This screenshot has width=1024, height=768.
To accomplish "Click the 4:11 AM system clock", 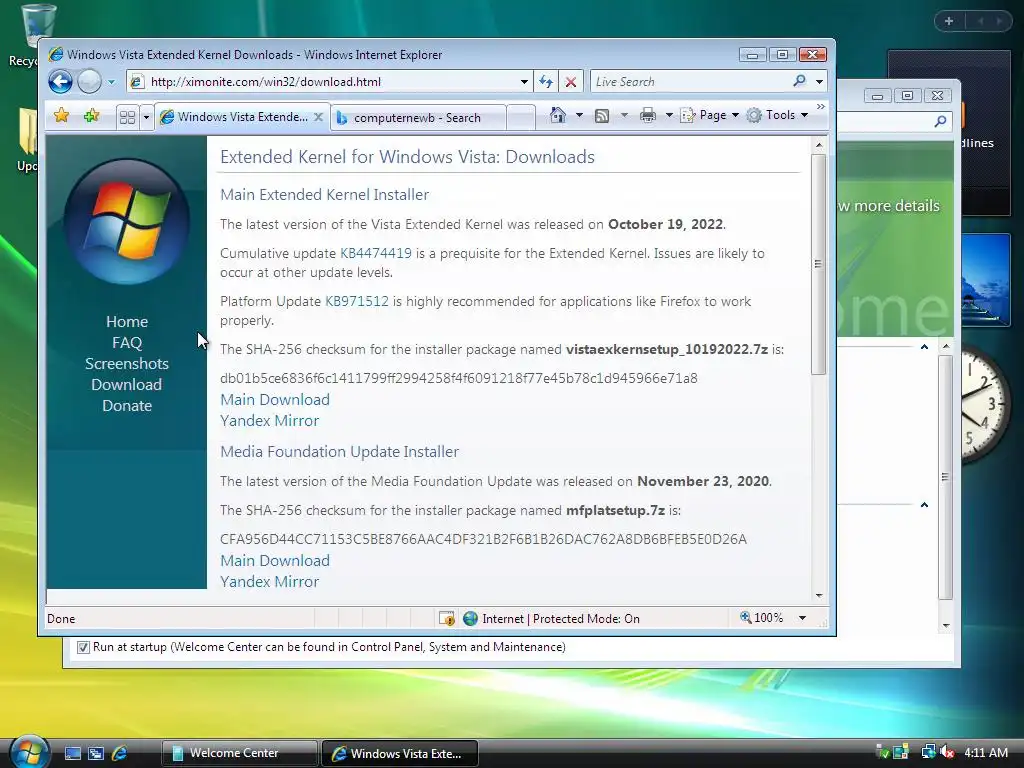I will pyautogui.click(x=986, y=752).
